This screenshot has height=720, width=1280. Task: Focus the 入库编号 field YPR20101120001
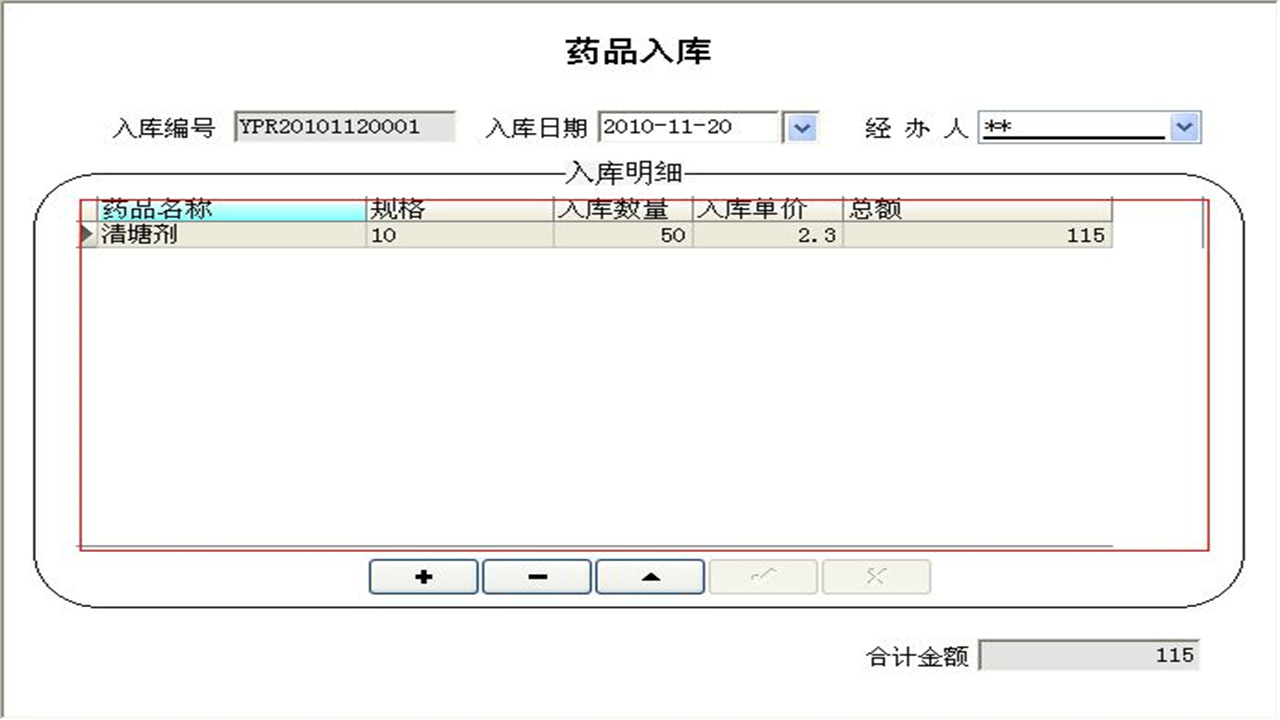[344, 128]
